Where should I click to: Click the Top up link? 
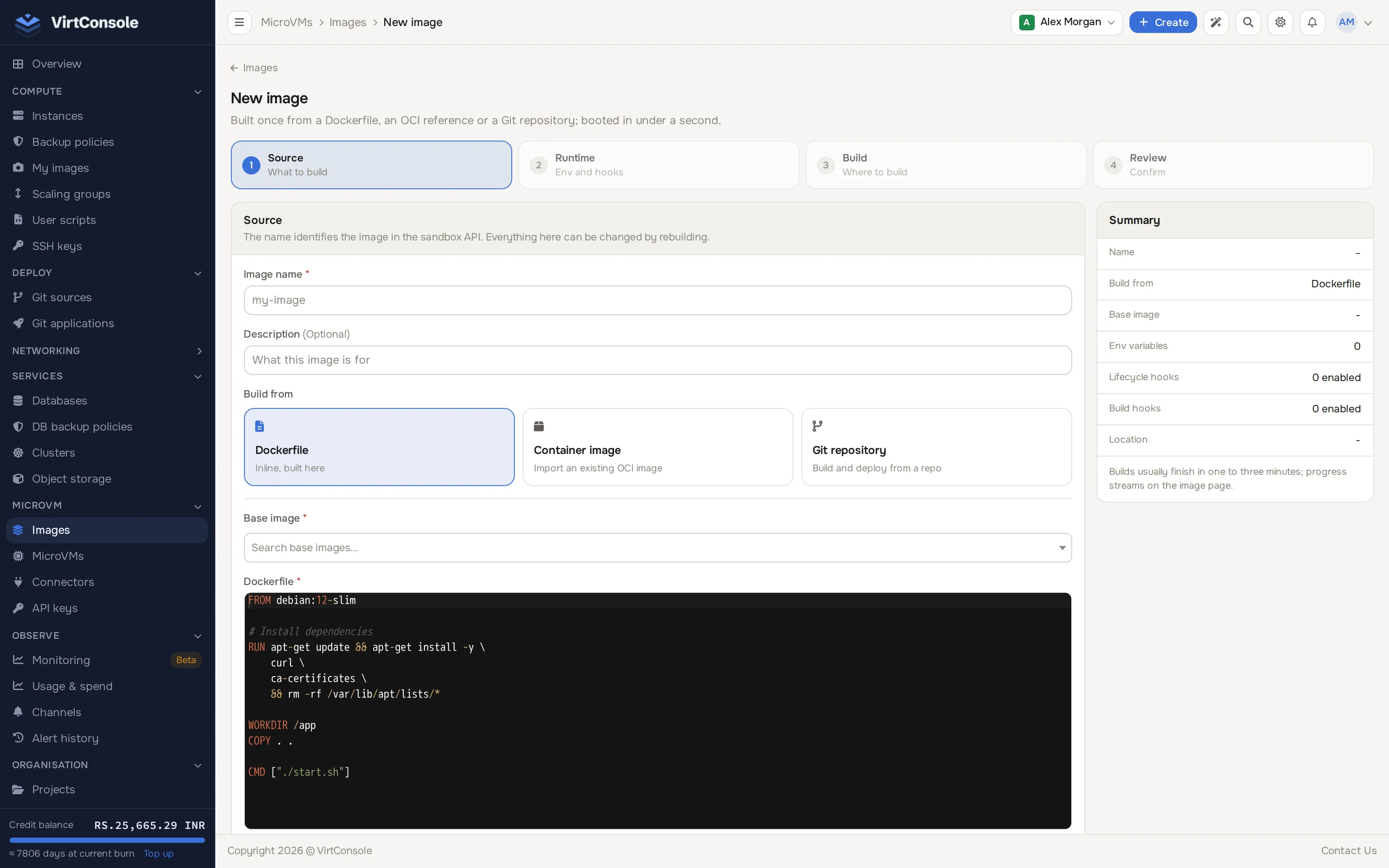tap(158, 853)
